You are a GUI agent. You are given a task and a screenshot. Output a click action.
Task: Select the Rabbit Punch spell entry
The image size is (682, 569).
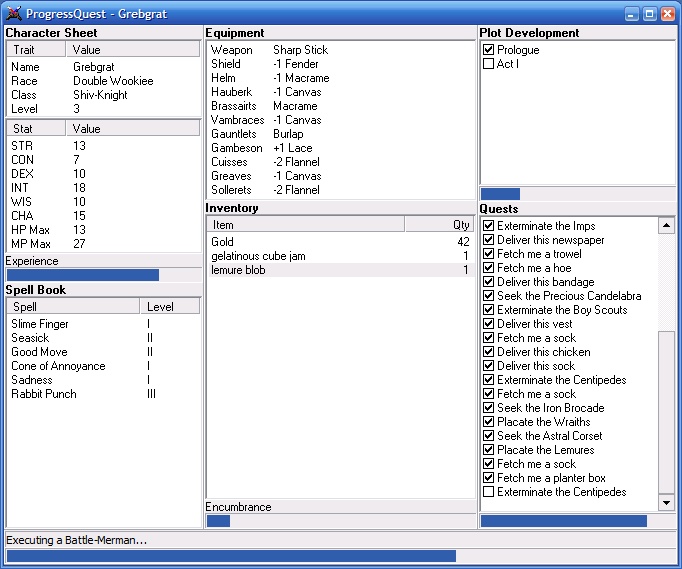click(x=42, y=394)
